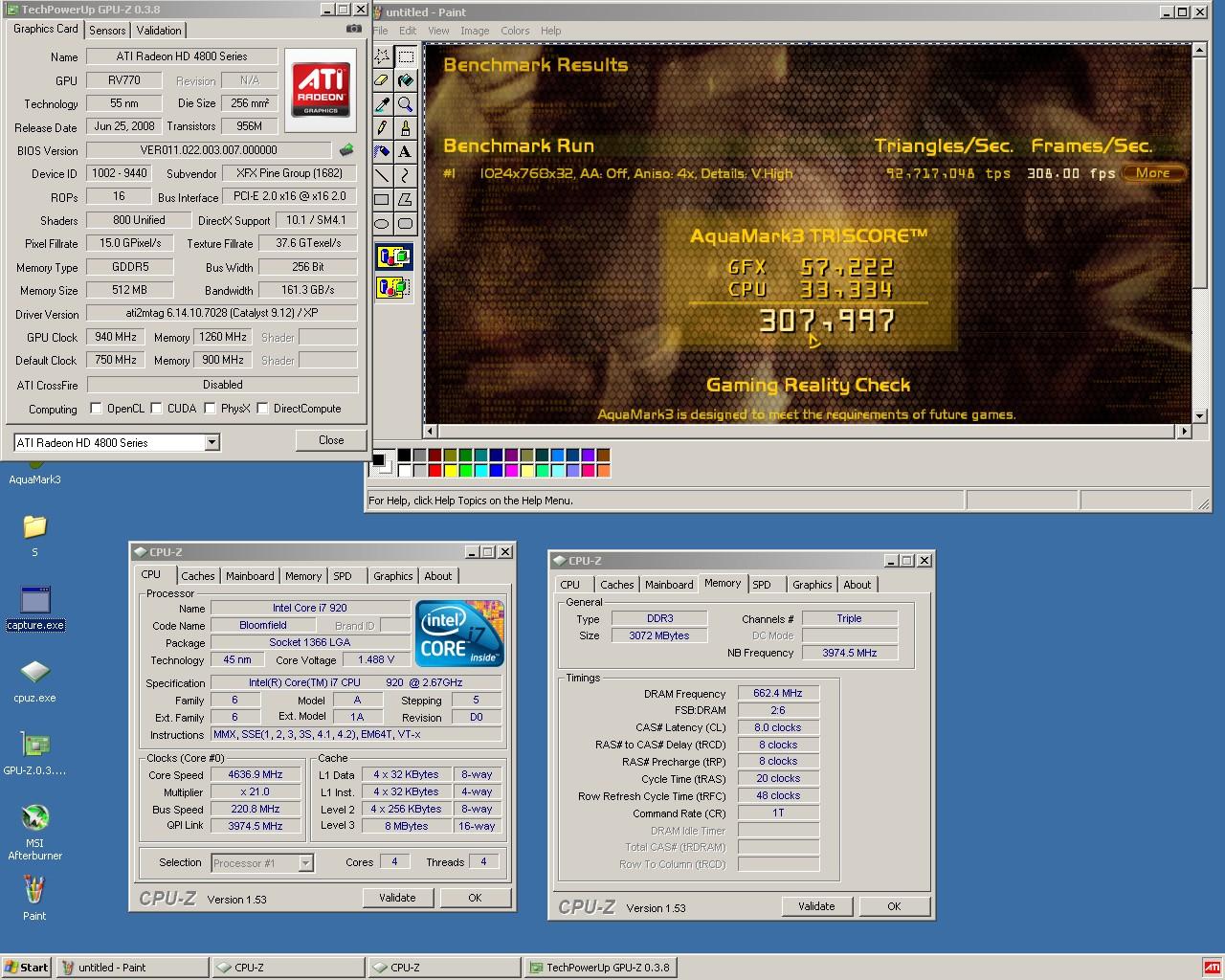
Task: Click Validate in the Memory tab CPU-Z window
Action: (x=816, y=906)
